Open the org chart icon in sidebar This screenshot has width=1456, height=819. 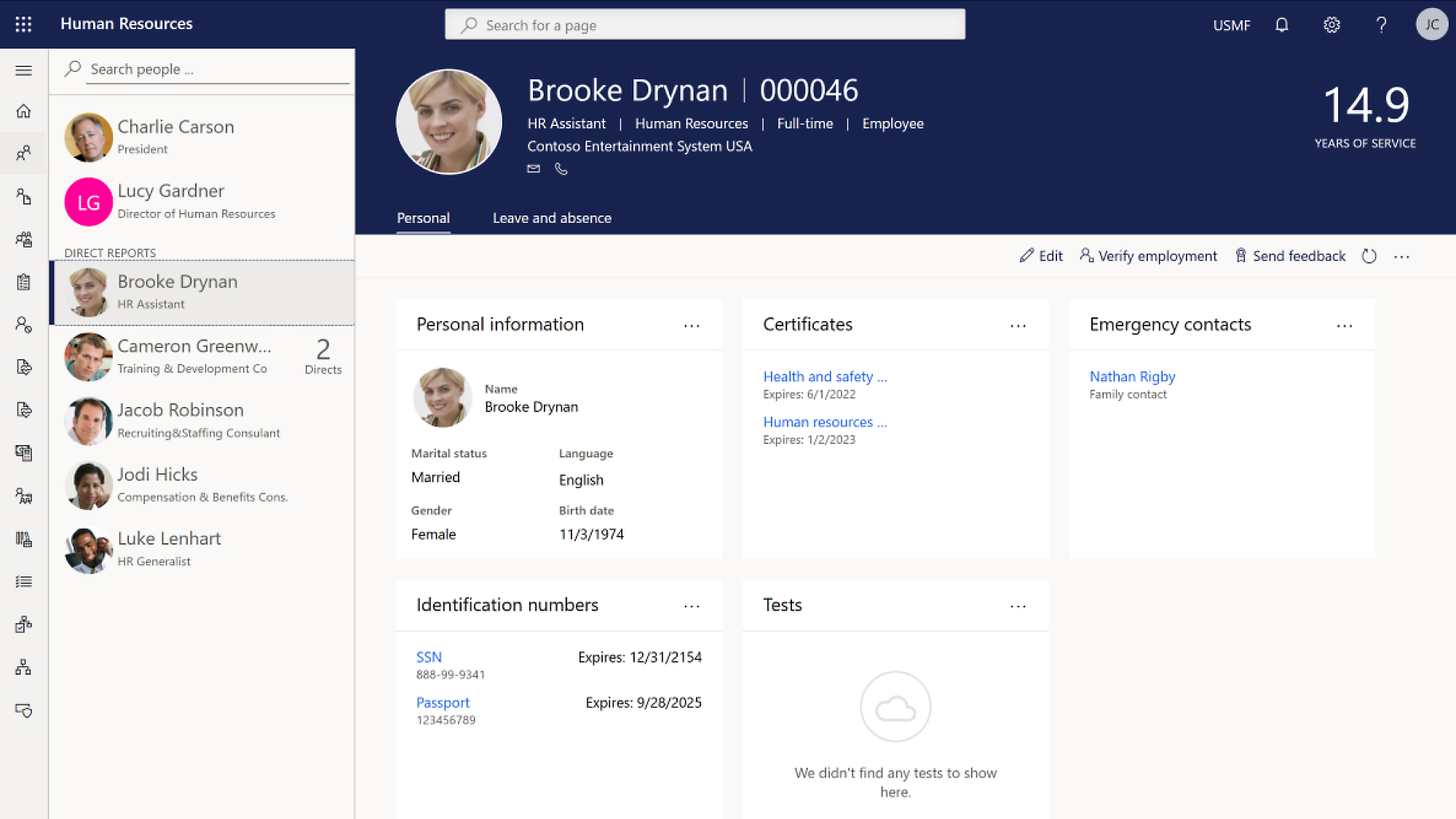tap(24, 668)
